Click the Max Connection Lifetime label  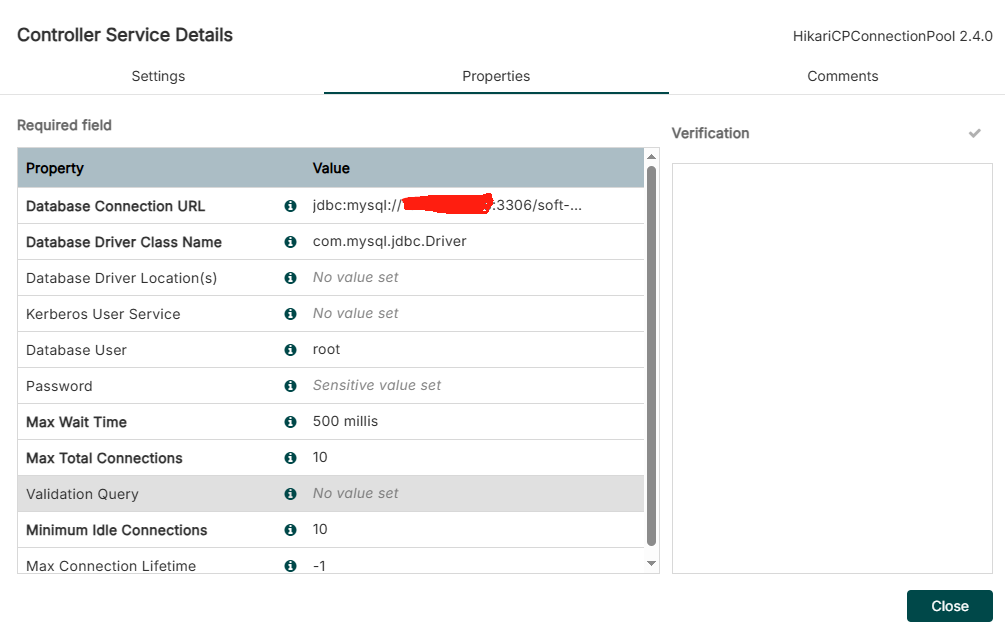[x=111, y=566]
